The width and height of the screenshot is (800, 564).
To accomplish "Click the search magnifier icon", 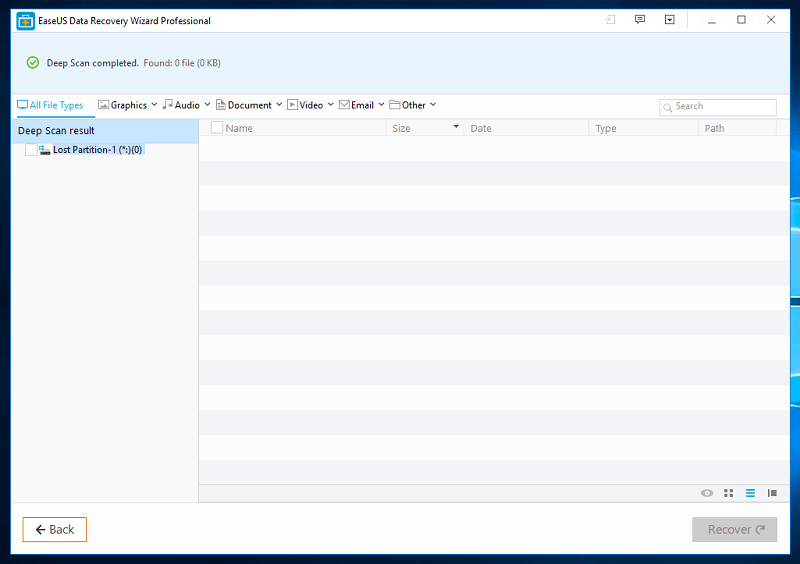I will (667, 107).
